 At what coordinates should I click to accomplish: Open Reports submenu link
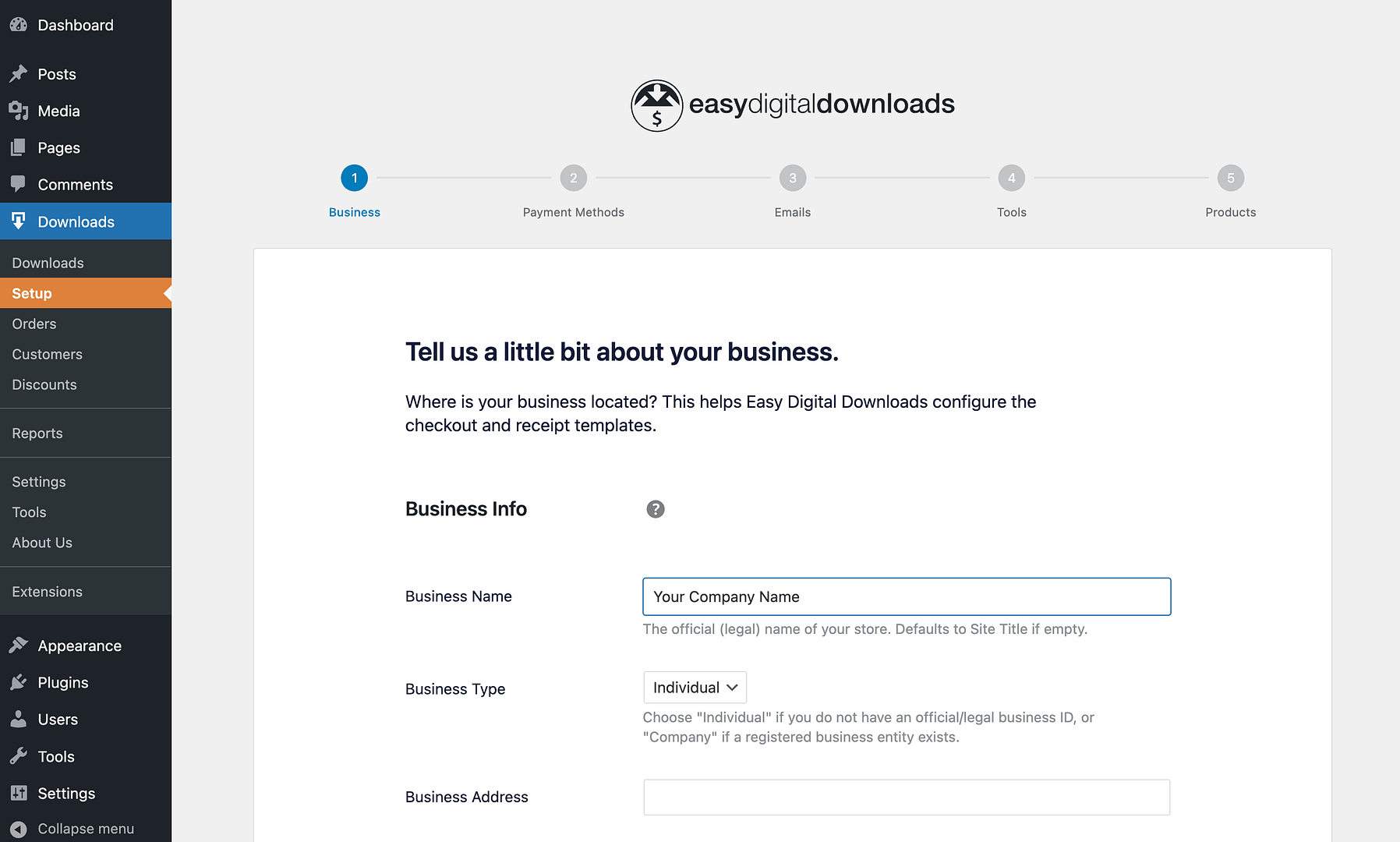click(x=86, y=433)
